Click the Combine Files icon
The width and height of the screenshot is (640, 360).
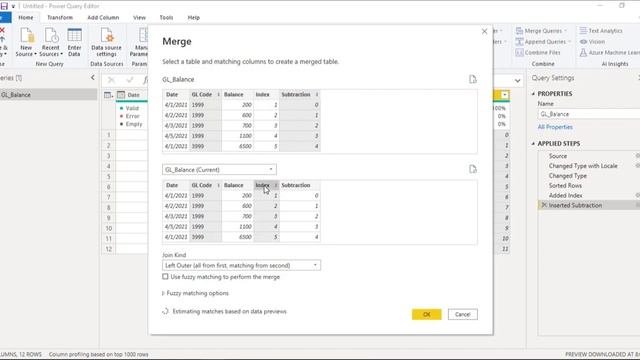pyautogui.click(x=519, y=53)
